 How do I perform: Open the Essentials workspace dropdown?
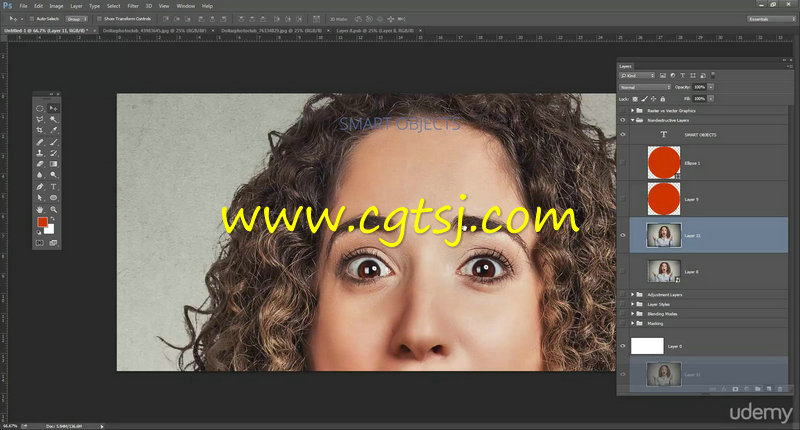coord(771,19)
